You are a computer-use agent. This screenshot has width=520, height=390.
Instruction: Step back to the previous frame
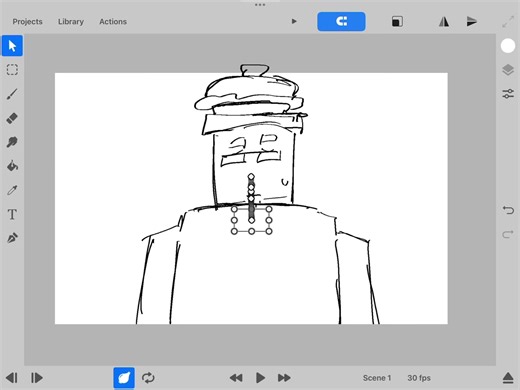pyautogui.click(x=12, y=378)
